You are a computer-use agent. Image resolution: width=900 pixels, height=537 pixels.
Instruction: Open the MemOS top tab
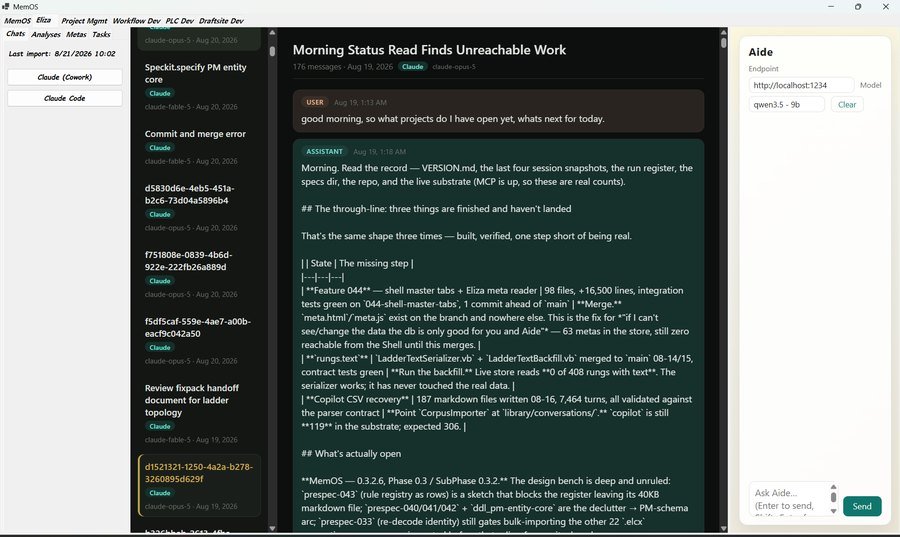pyautogui.click(x=17, y=21)
